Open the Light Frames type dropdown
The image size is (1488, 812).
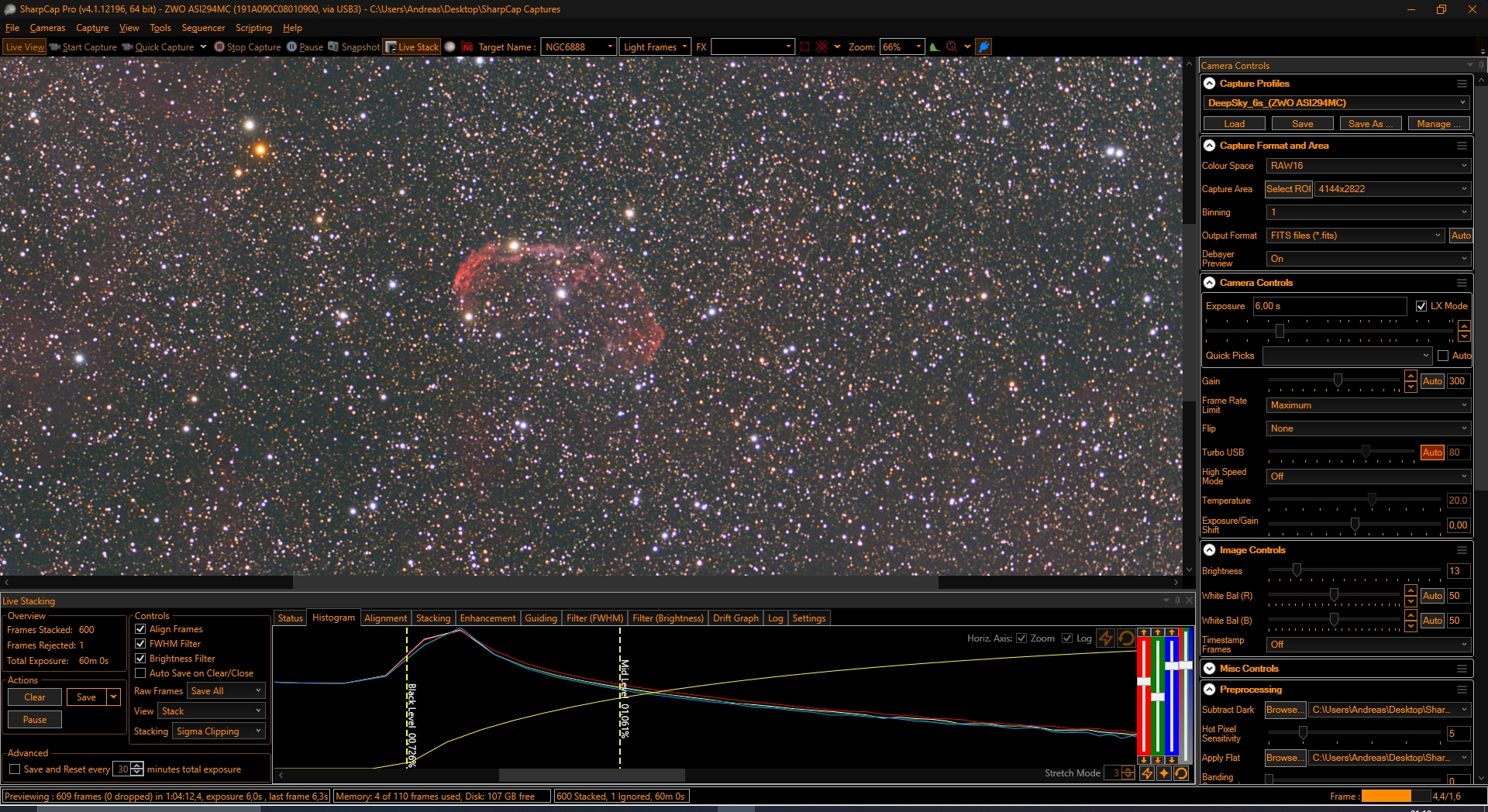pyautogui.click(x=656, y=46)
